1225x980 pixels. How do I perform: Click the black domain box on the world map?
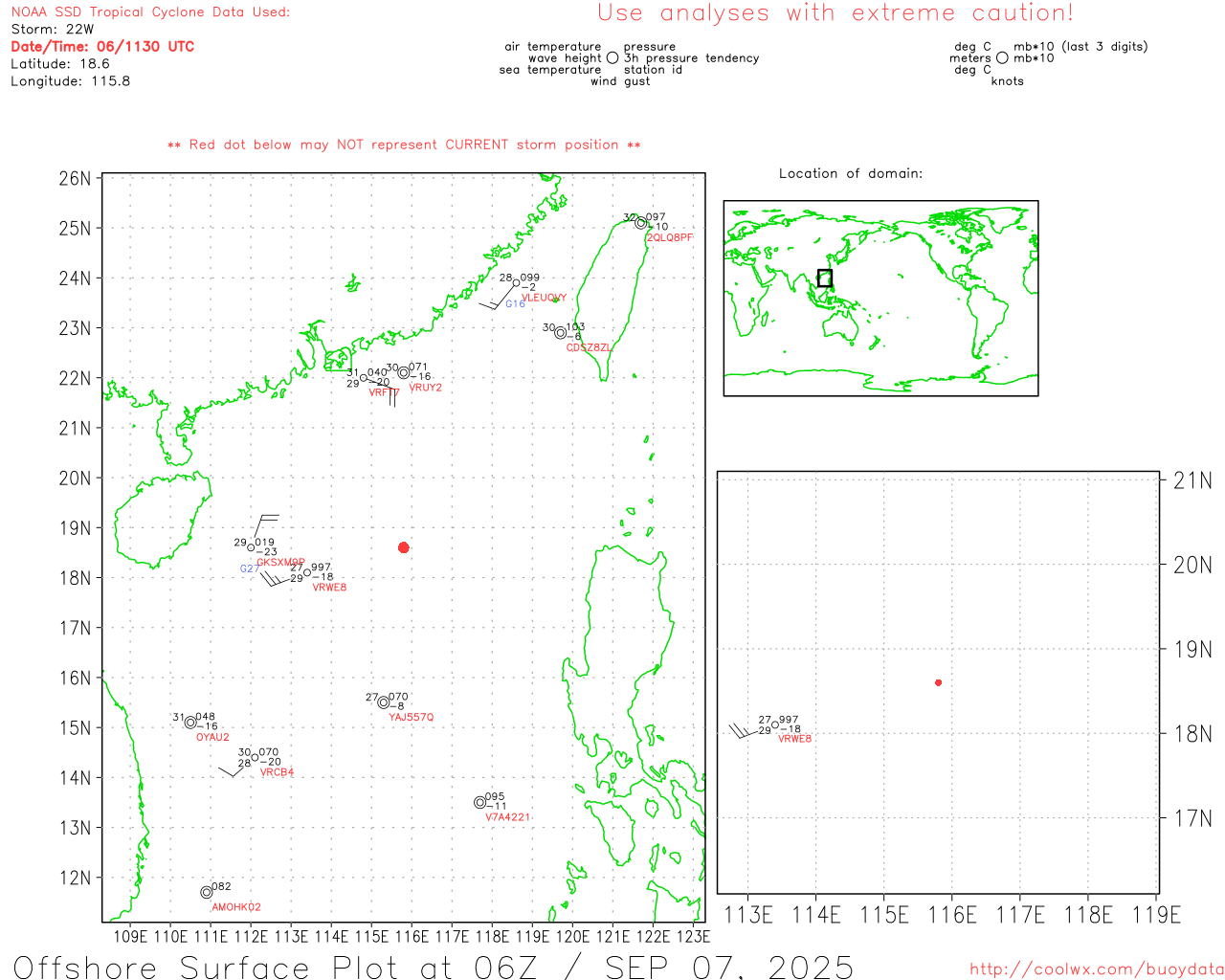click(825, 278)
